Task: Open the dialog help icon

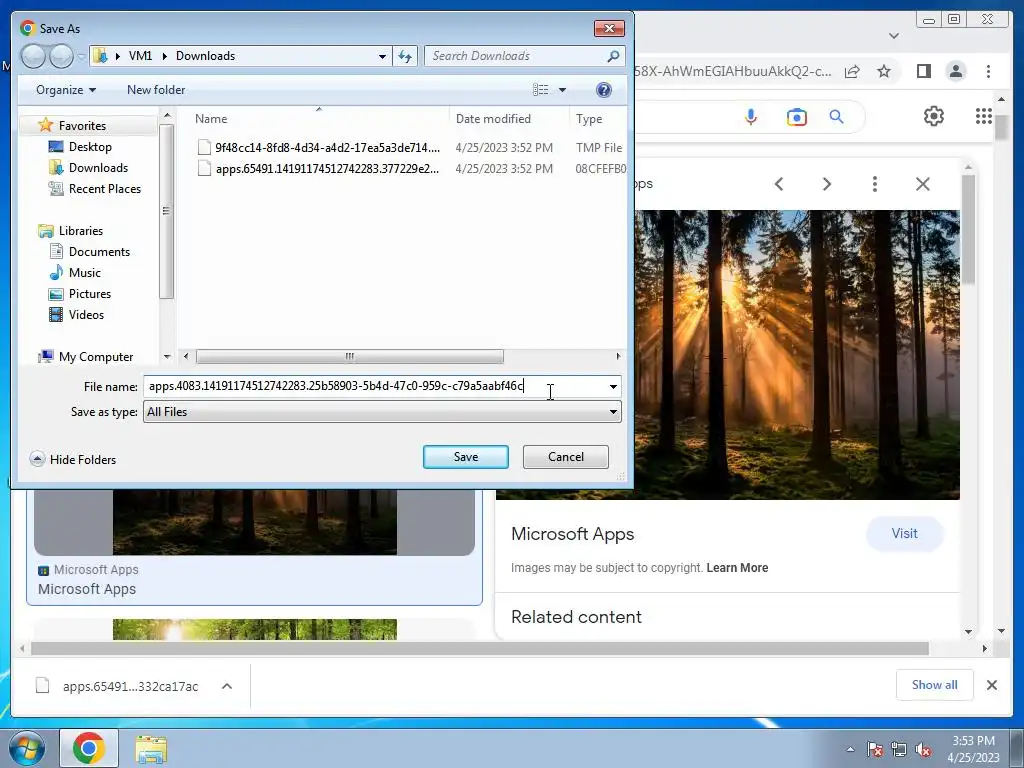Action: click(604, 90)
